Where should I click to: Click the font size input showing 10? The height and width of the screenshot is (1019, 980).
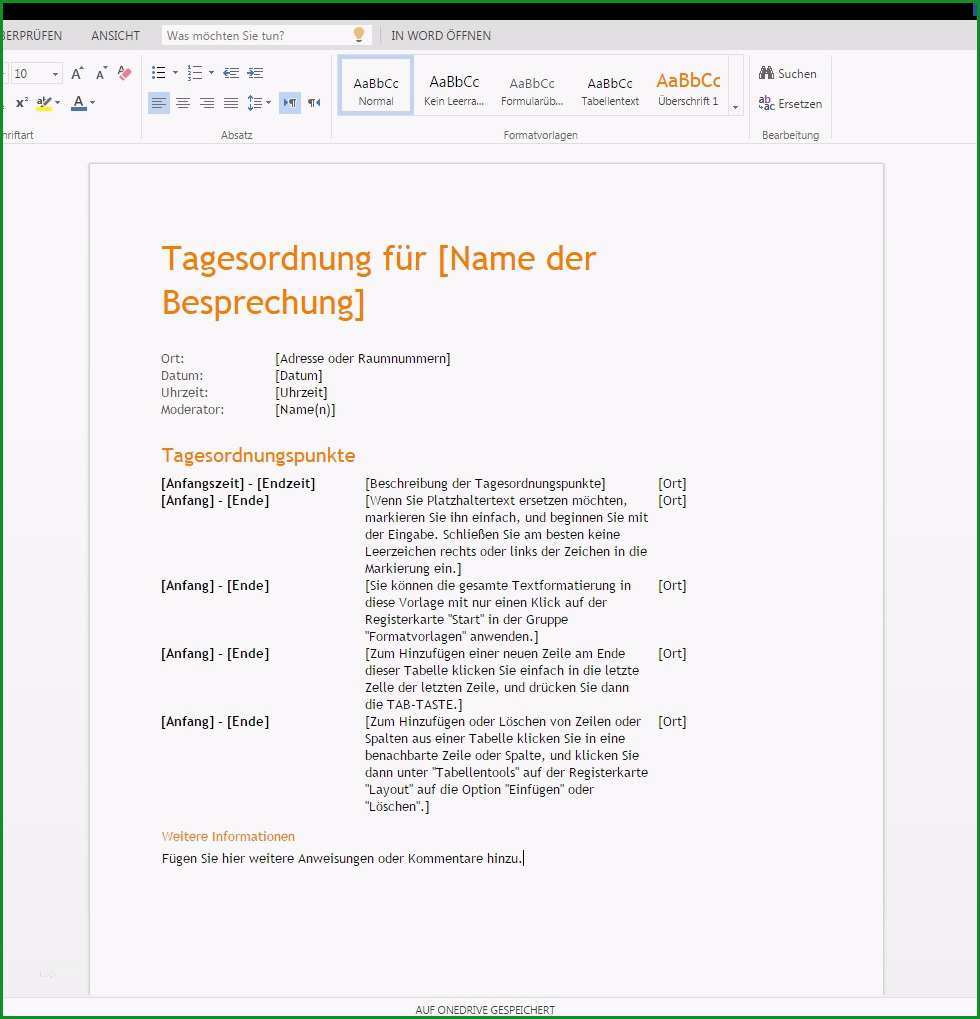click(30, 74)
